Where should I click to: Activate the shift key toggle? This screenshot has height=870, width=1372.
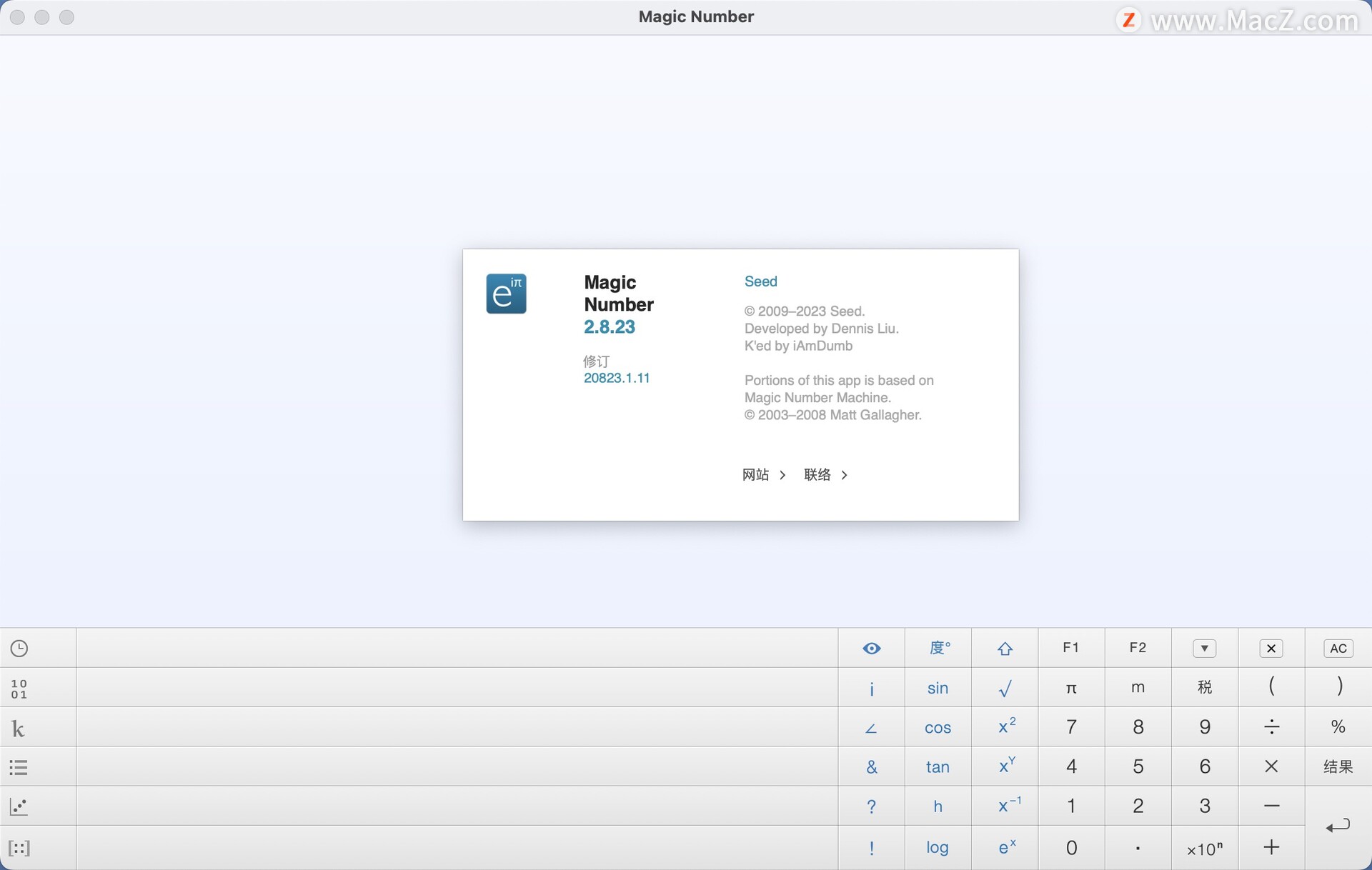pos(1005,648)
